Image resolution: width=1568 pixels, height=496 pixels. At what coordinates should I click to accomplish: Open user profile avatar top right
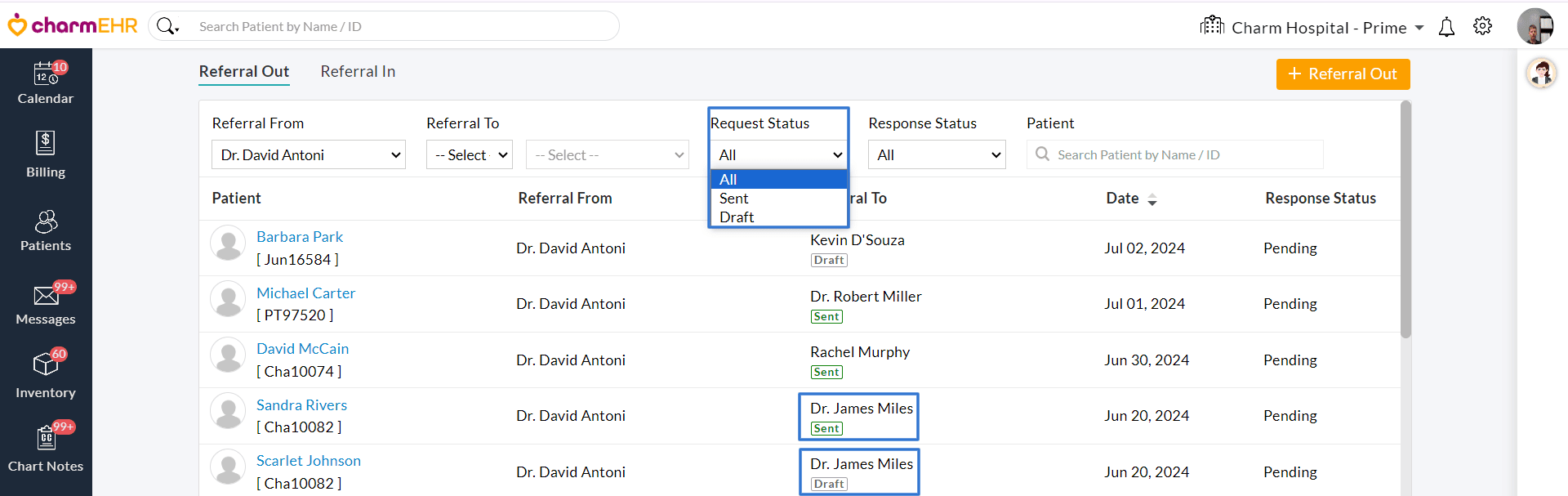click(x=1535, y=26)
